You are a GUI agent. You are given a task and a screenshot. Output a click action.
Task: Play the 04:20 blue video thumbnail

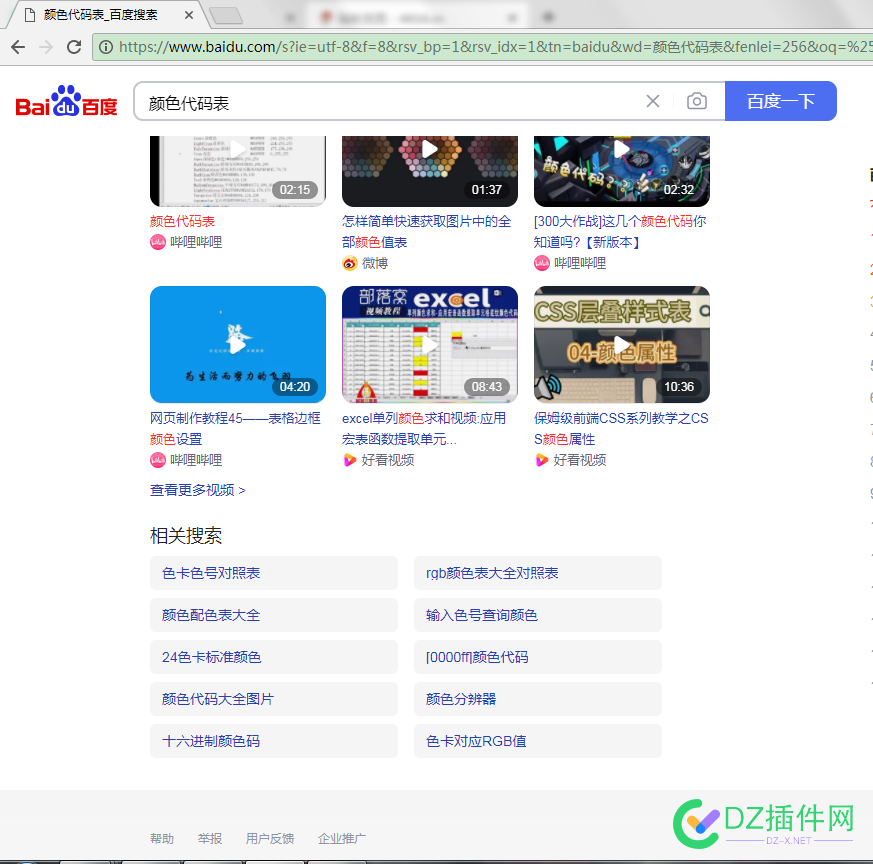[x=238, y=345]
